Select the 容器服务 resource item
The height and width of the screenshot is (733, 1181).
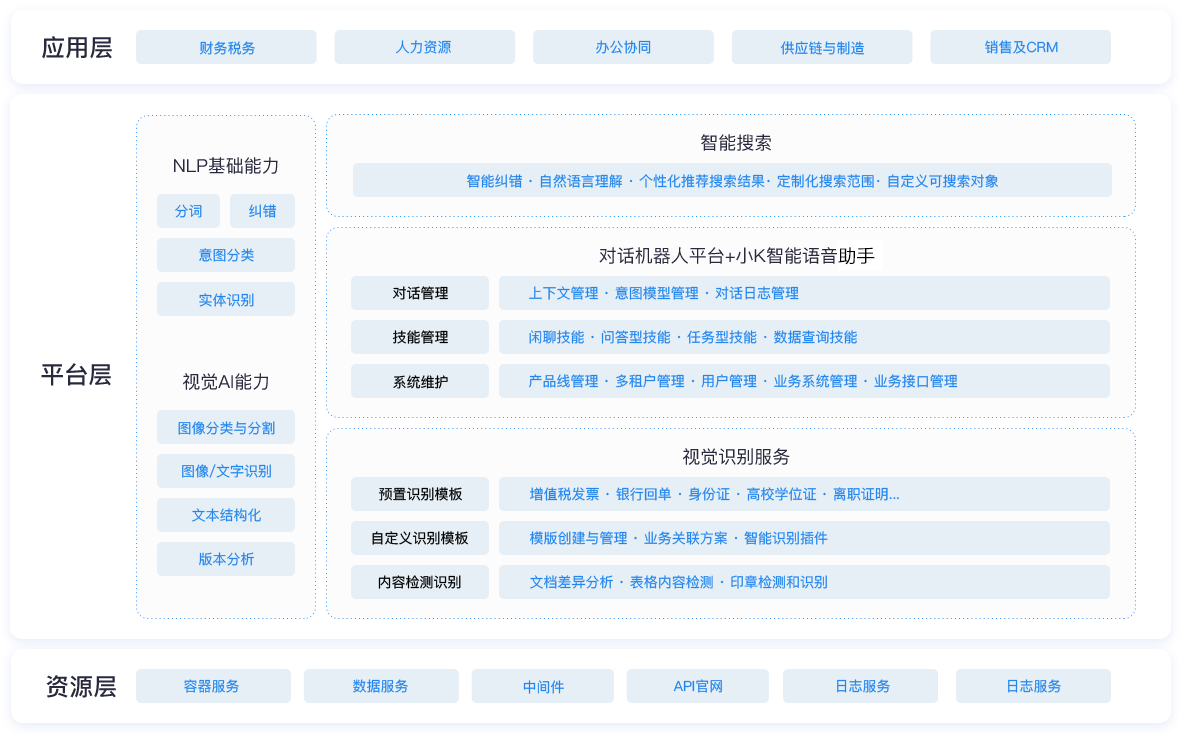click(x=213, y=686)
